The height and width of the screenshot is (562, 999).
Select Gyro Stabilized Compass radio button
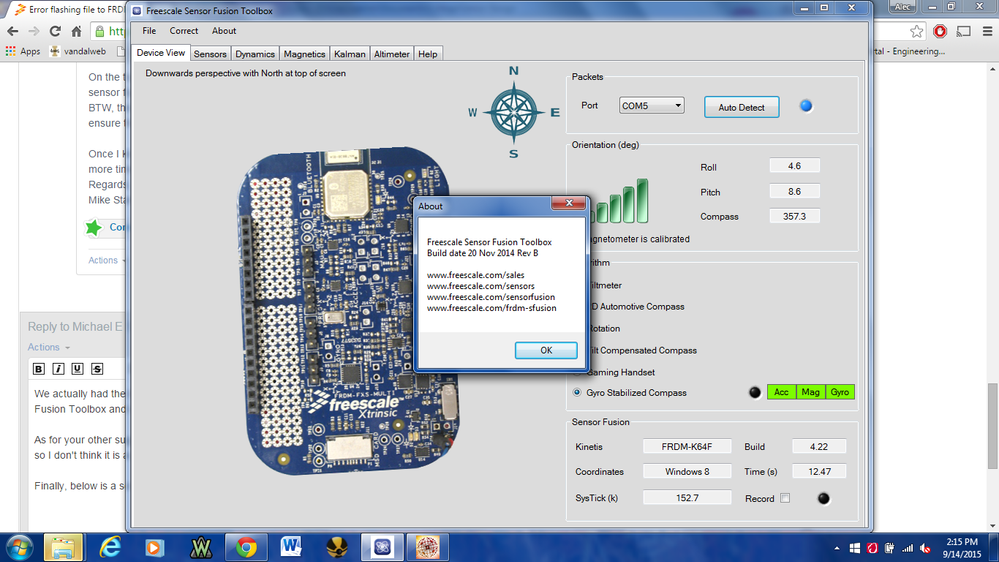(x=577, y=393)
